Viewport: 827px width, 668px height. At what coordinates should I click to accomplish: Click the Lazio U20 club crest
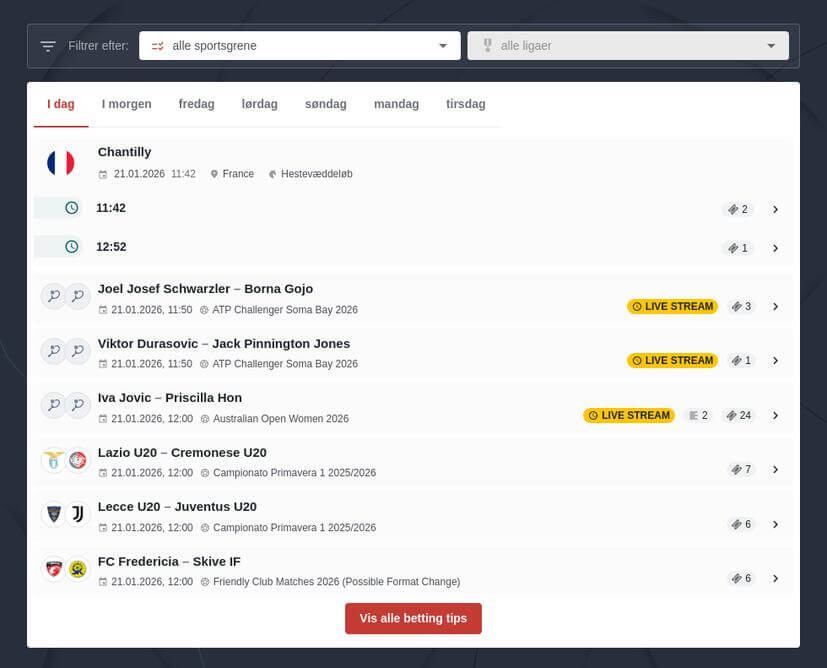click(x=55, y=459)
